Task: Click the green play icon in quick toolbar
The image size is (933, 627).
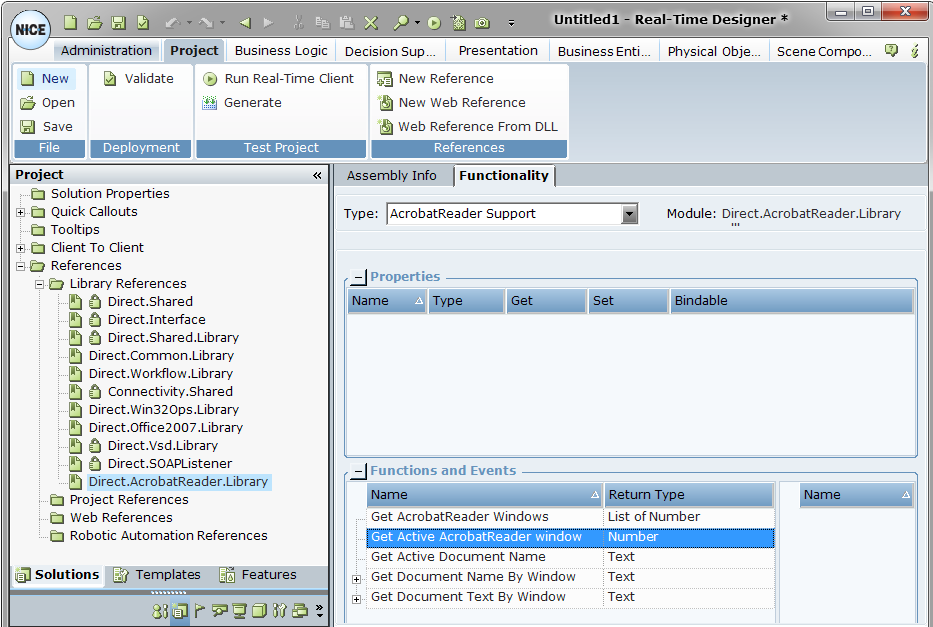Action: pos(433,22)
